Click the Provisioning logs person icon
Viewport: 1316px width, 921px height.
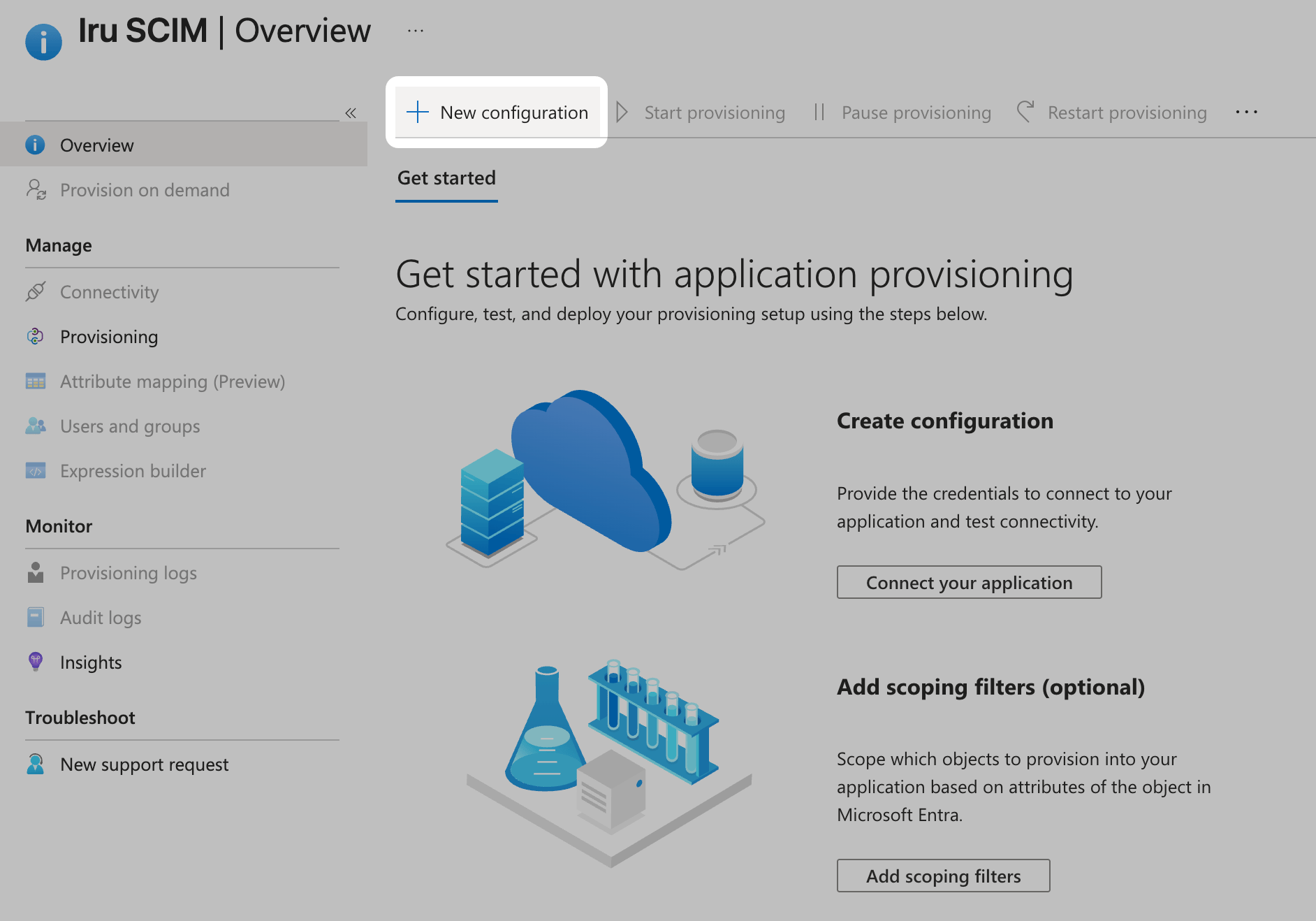click(36, 572)
